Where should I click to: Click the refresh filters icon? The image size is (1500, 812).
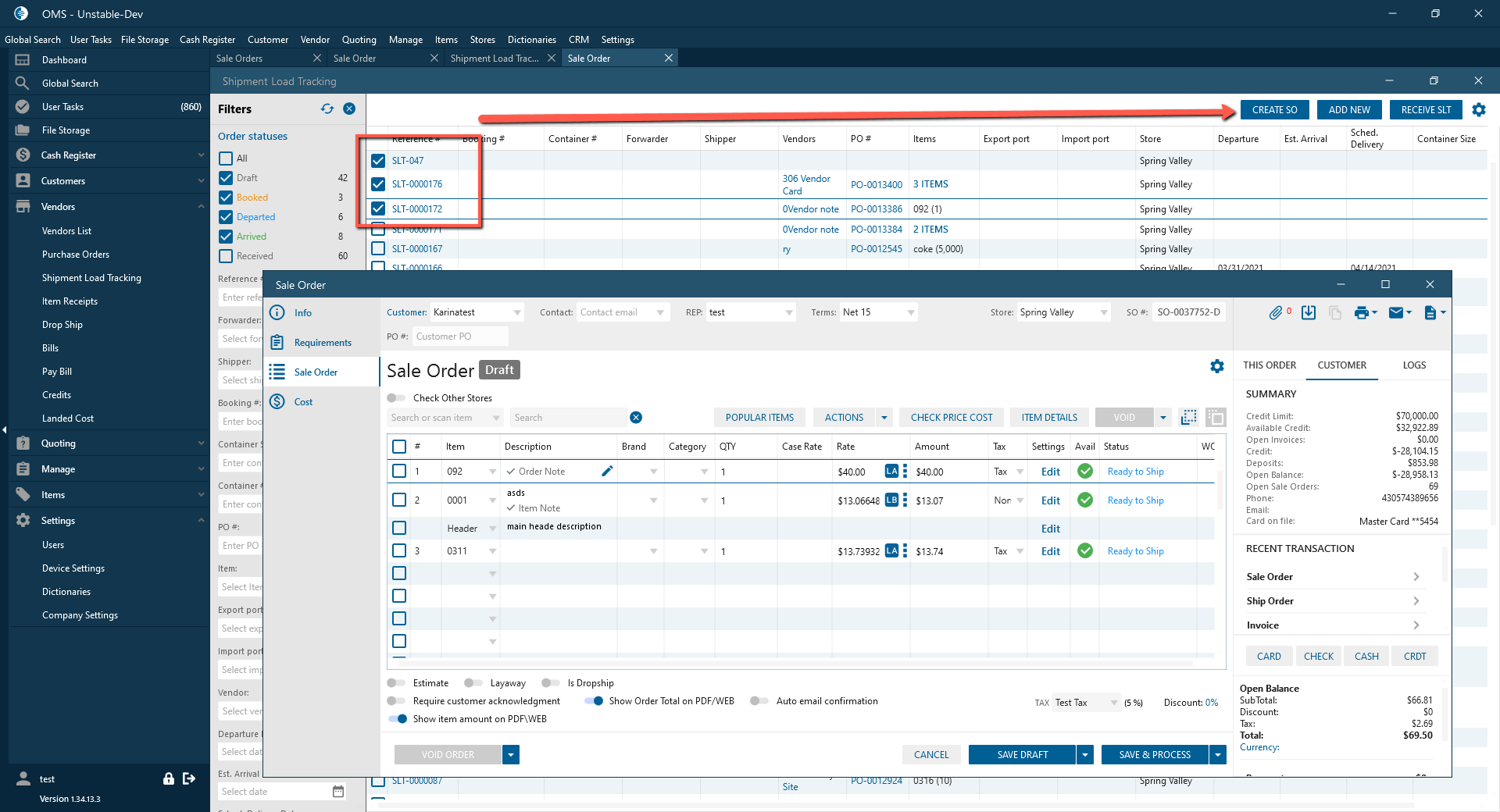(x=327, y=109)
